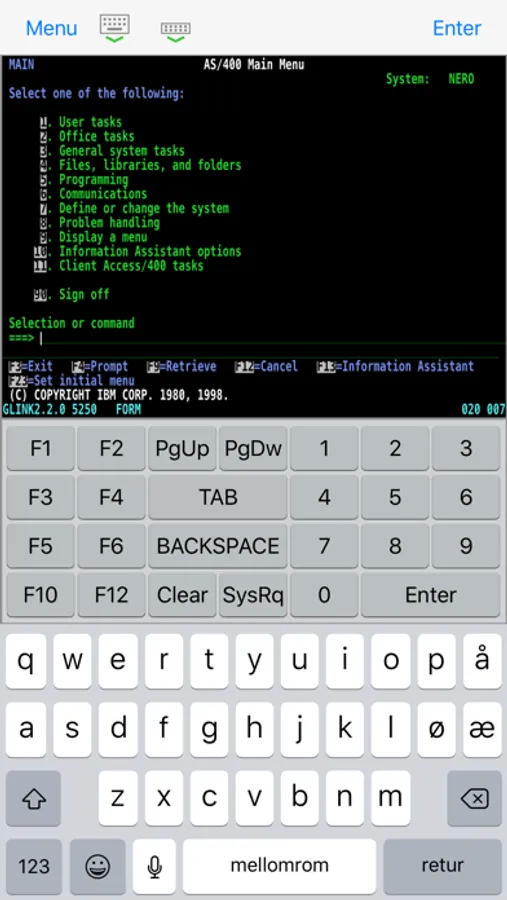Tap the F4=Prompt label on terminal

pyautogui.click(x=100, y=366)
